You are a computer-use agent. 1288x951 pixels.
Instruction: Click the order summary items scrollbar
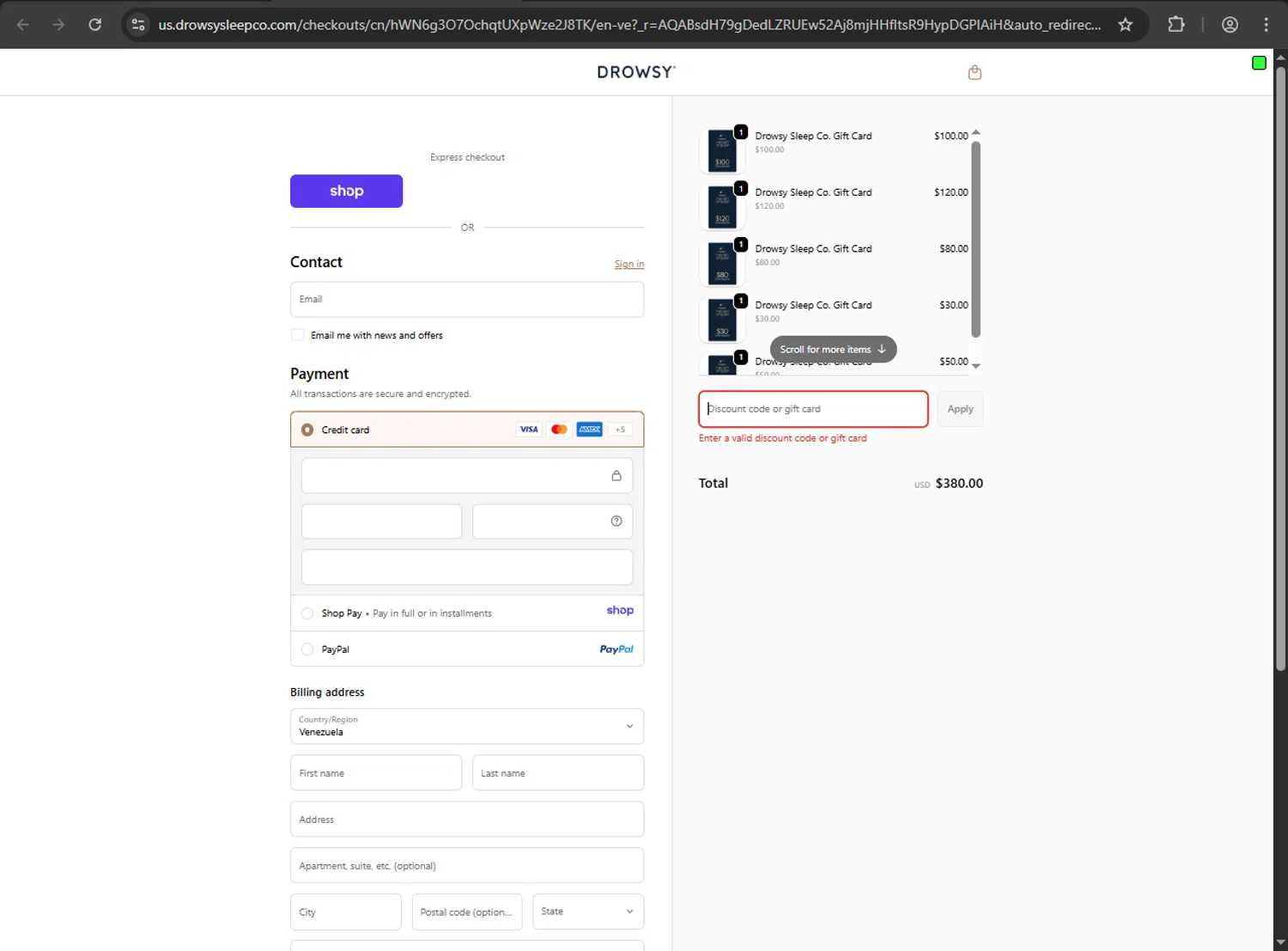[x=975, y=239]
